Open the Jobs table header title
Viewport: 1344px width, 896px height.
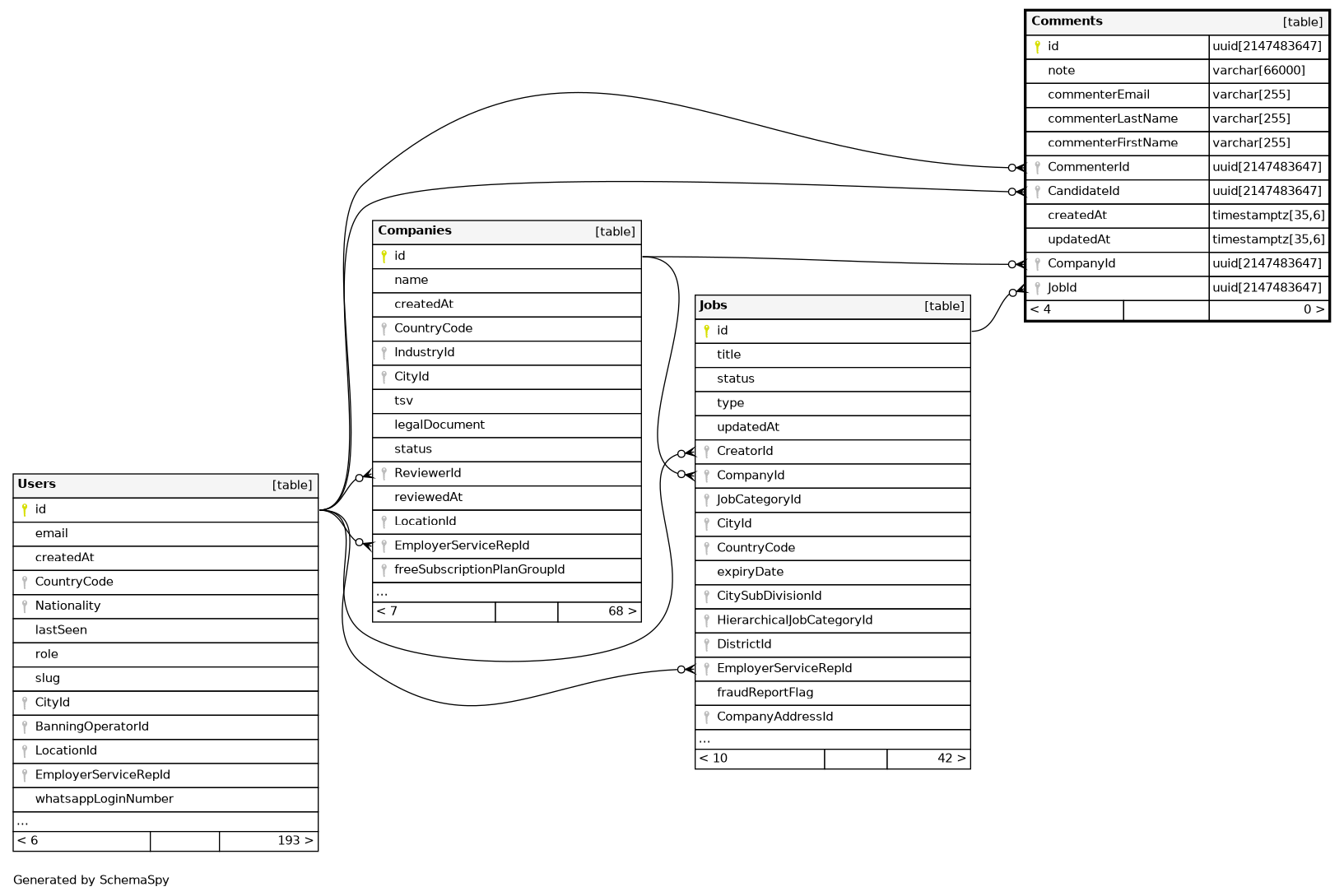click(714, 306)
